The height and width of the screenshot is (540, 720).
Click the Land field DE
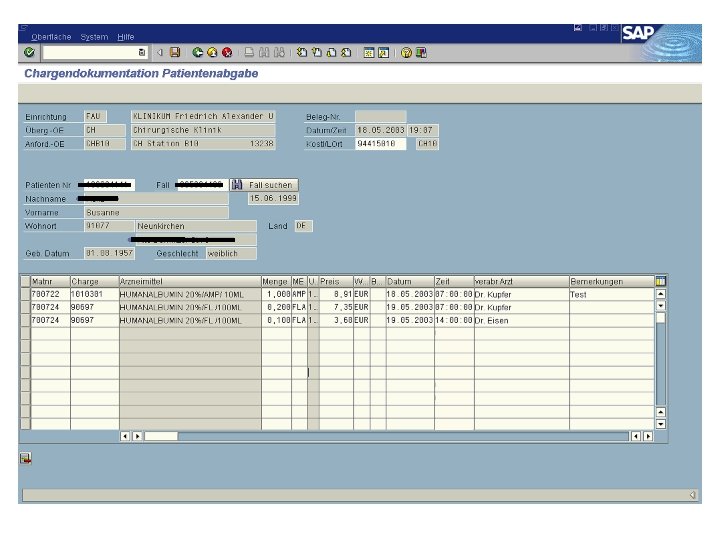[x=303, y=226]
